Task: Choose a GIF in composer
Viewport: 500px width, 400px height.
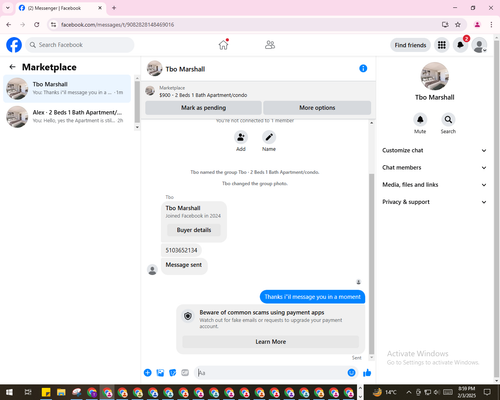Action: [185, 373]
